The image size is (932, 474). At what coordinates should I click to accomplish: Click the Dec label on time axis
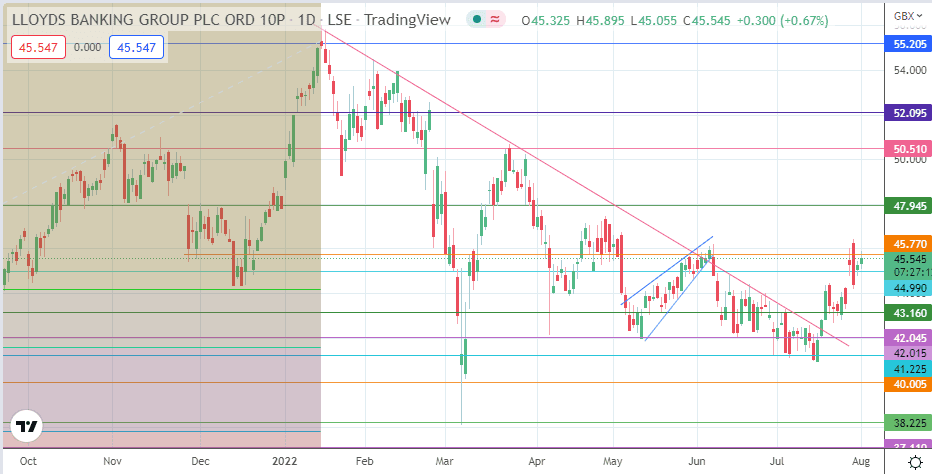[x=200, y=461]
